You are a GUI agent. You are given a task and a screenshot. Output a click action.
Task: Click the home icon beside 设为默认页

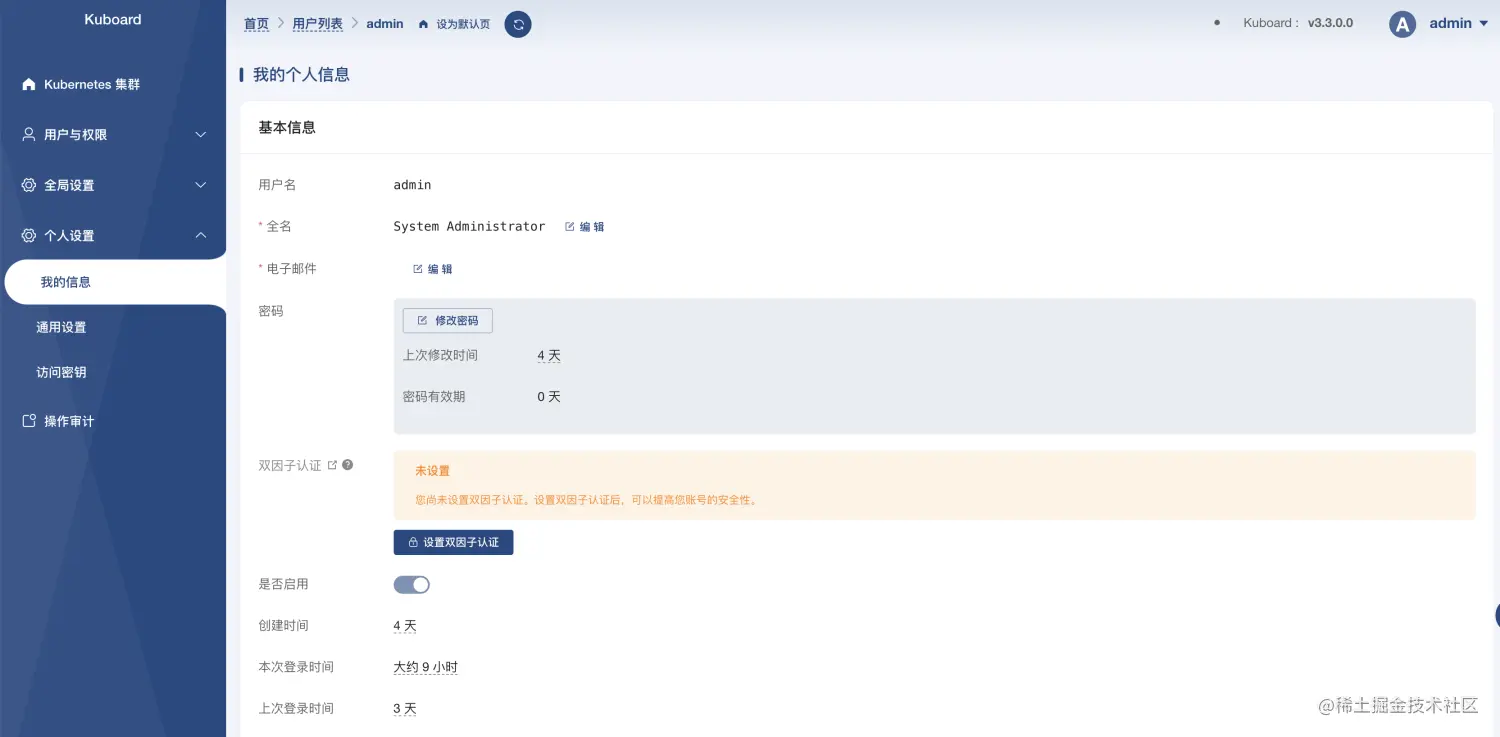(x=423, y=24)
